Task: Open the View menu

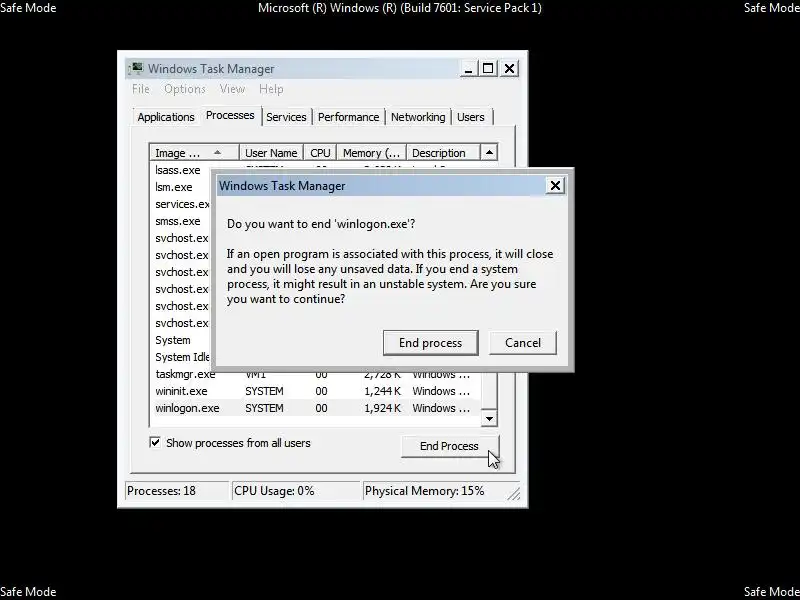Action: pos(232,89)
